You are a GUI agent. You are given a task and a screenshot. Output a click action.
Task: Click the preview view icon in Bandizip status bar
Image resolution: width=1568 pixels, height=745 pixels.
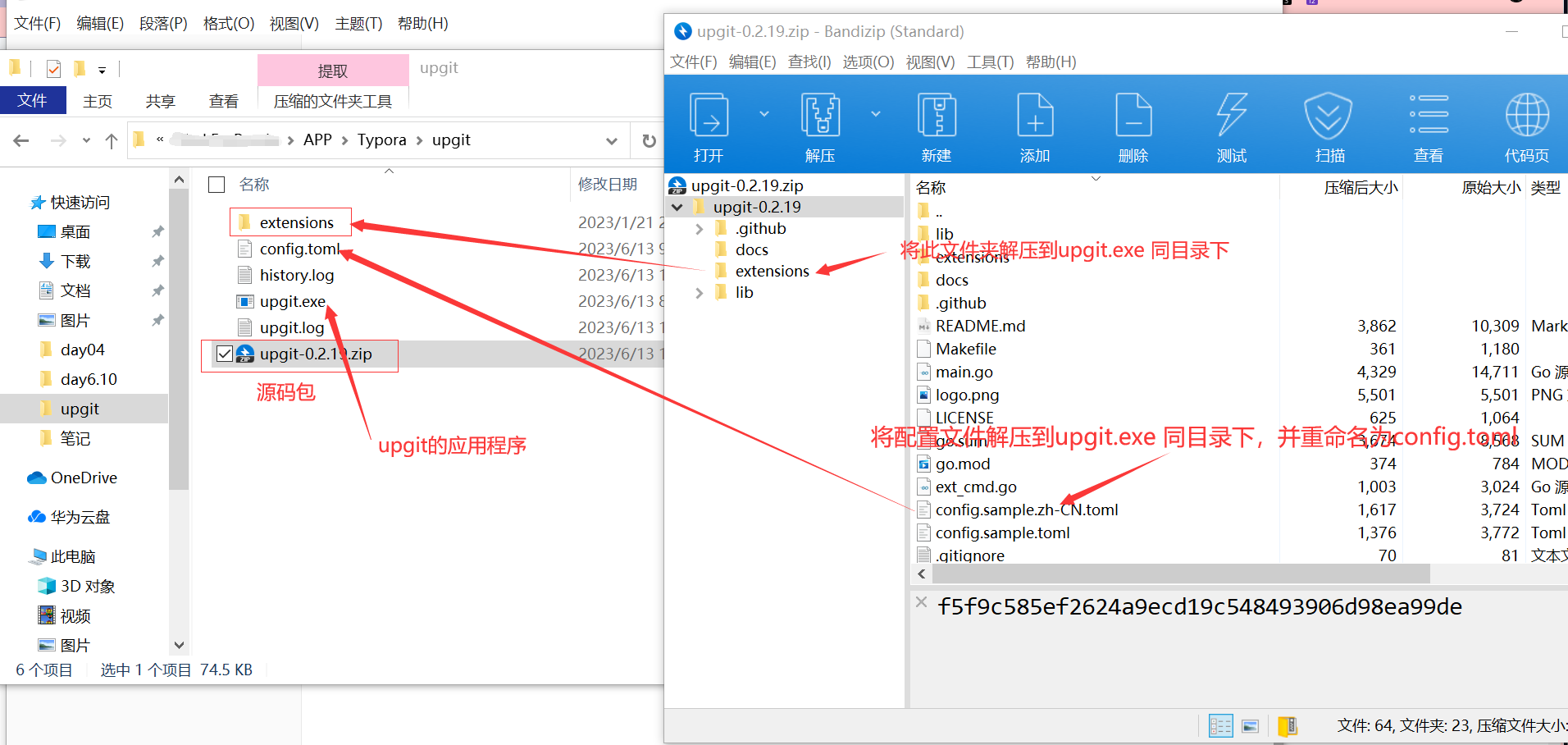(1250, 726)
